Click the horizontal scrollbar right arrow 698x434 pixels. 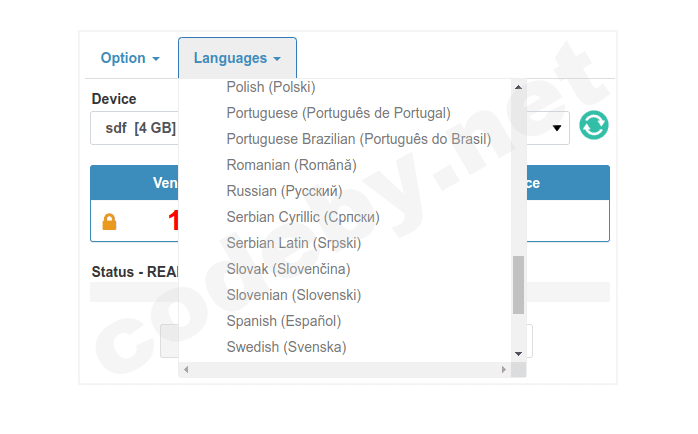503,370
